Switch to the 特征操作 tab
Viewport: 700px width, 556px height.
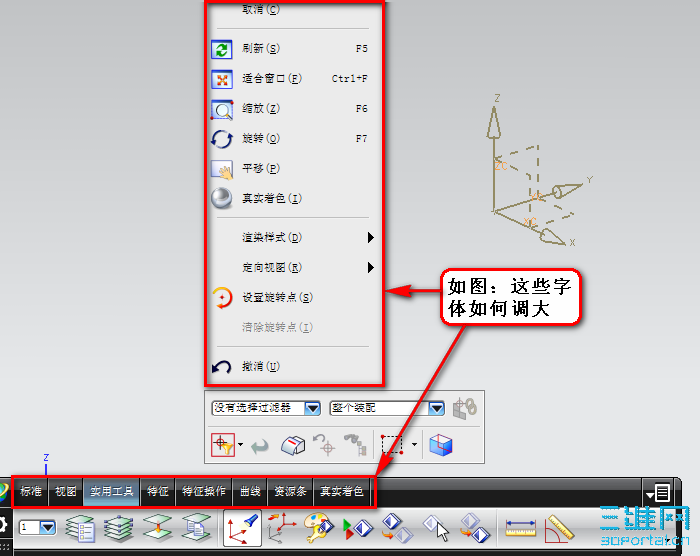[204, 492]
